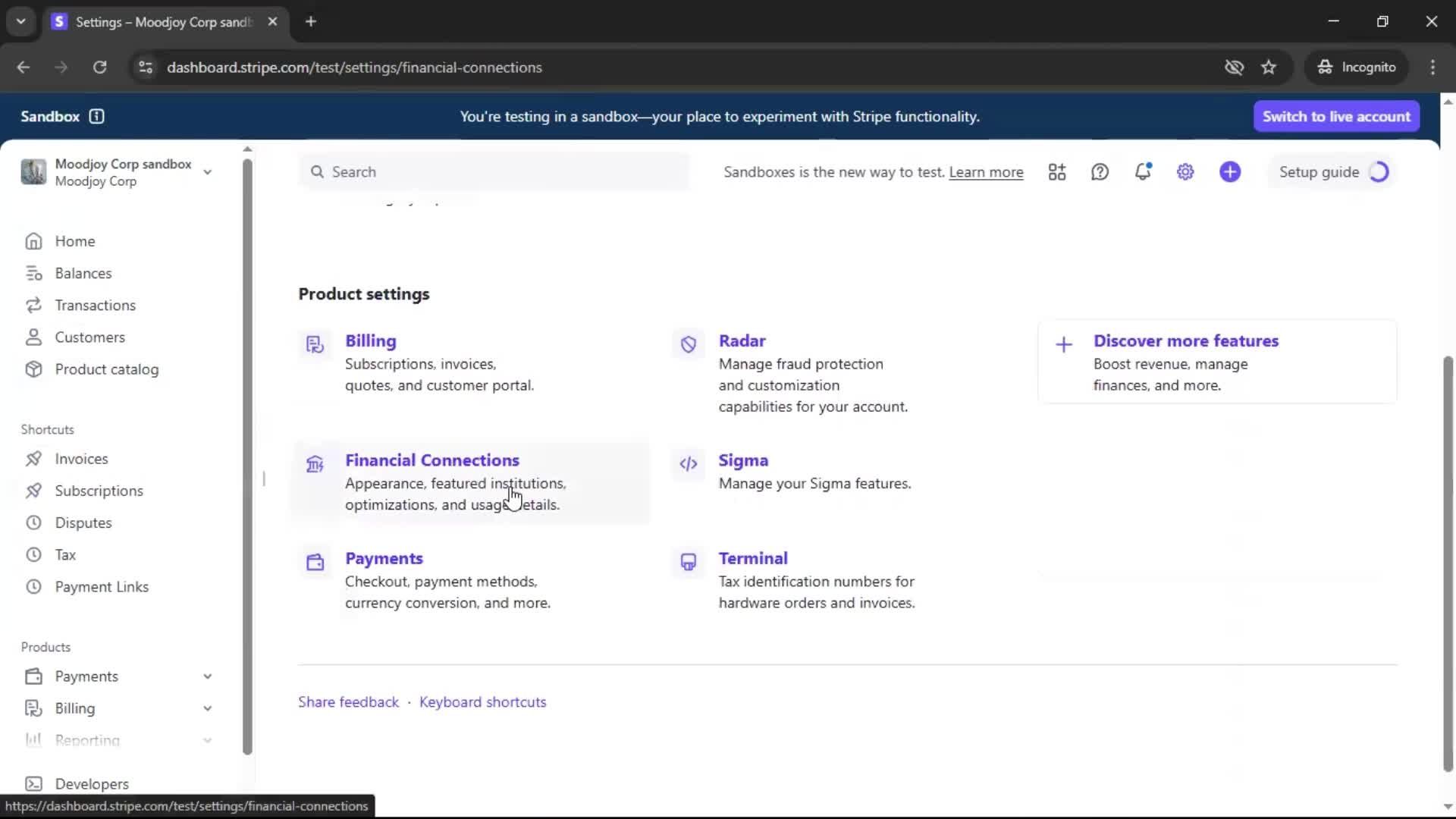
Task: Go to Customers in the sidebar
Action: coord(89,337)
